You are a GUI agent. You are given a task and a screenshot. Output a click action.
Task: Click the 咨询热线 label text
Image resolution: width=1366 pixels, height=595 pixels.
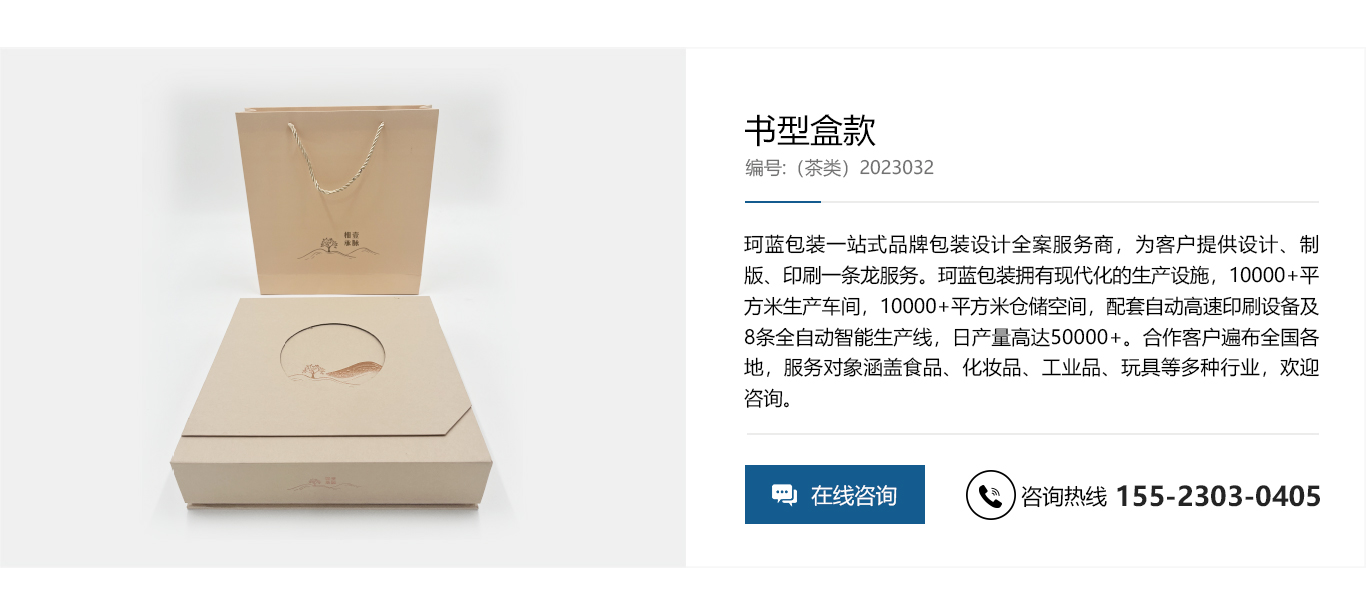(x=1064, y=496)
